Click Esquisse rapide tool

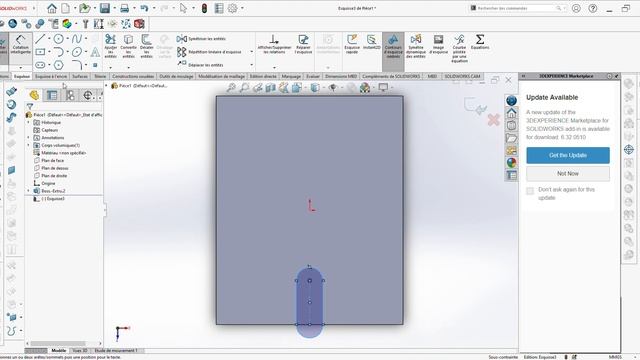pos(352,44)
